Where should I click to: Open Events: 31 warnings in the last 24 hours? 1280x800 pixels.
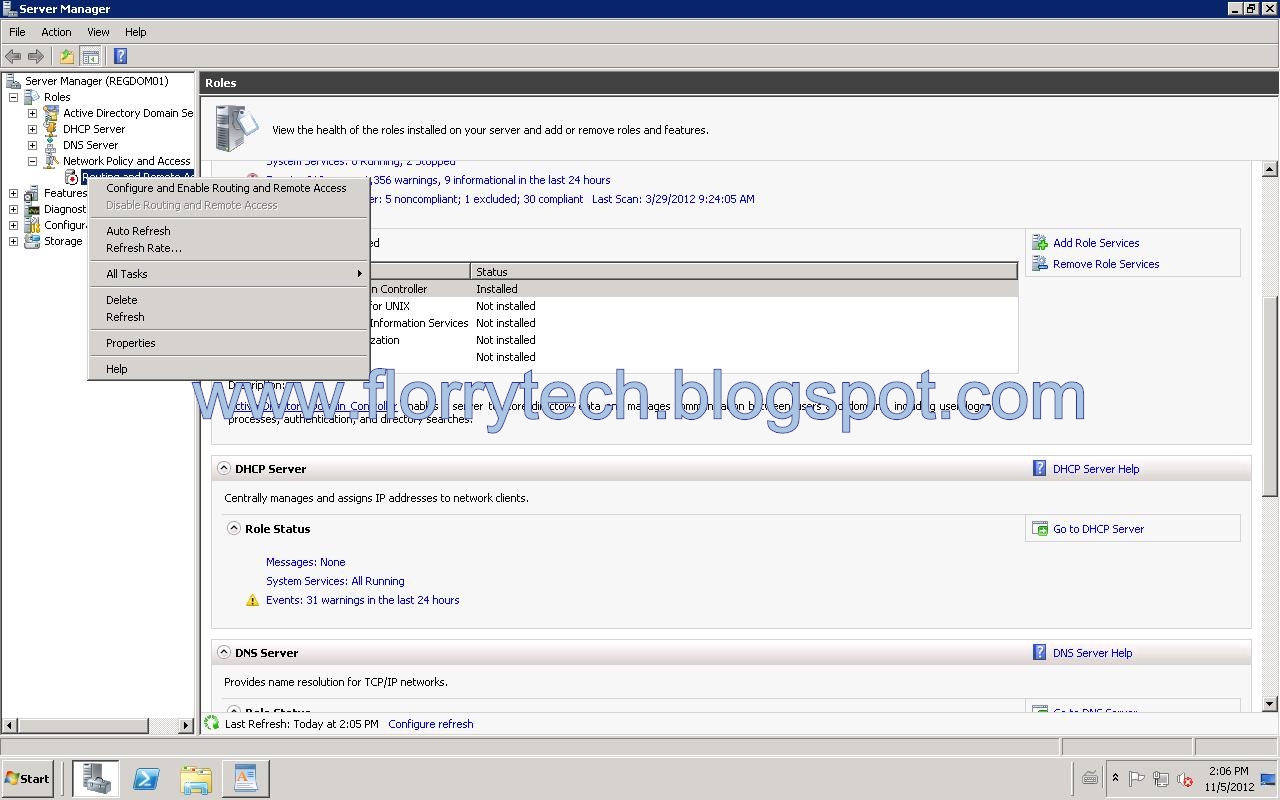point(362,600)
